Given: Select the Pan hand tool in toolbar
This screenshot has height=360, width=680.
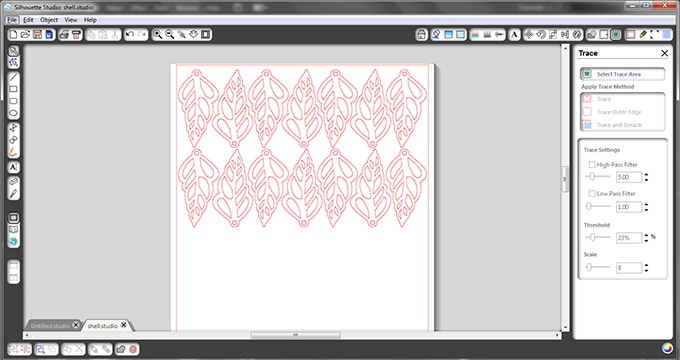Looking at the screenshot, I should point(193,34).
